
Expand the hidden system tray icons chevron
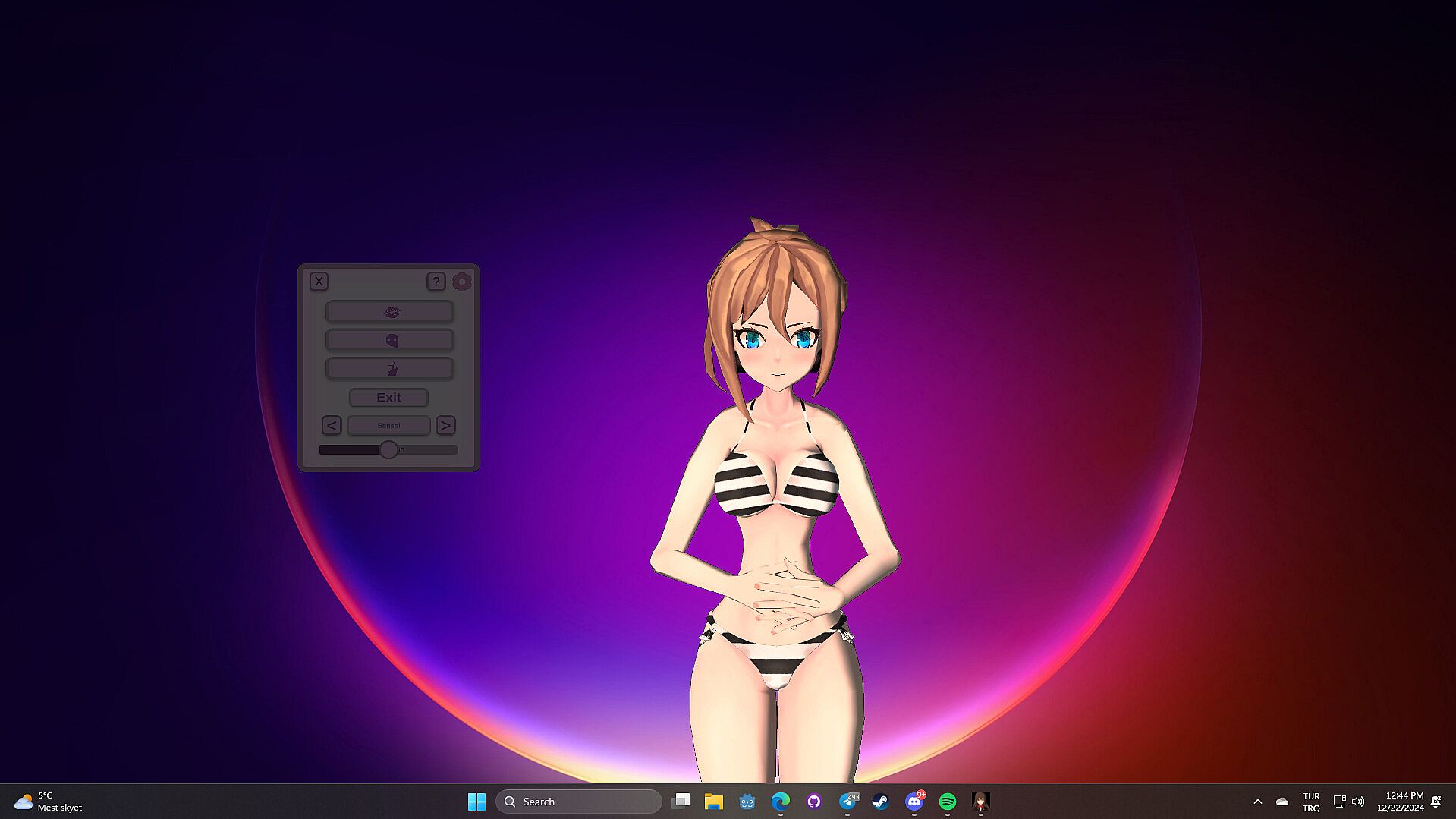[x=1257, y=802]
